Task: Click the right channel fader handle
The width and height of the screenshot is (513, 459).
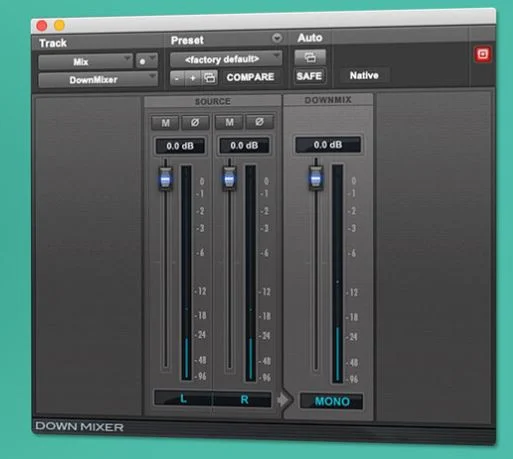Action: point(229,179)
